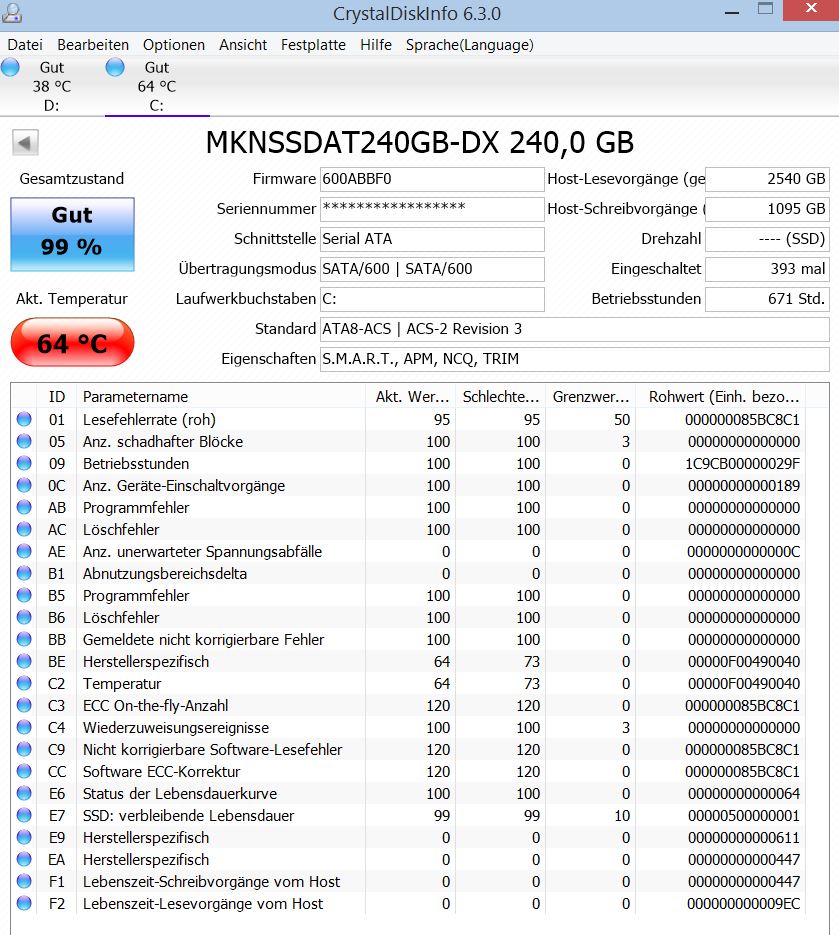
Task: Click the Betriebsstunden value 671 Std.
Action: [767, 299]
